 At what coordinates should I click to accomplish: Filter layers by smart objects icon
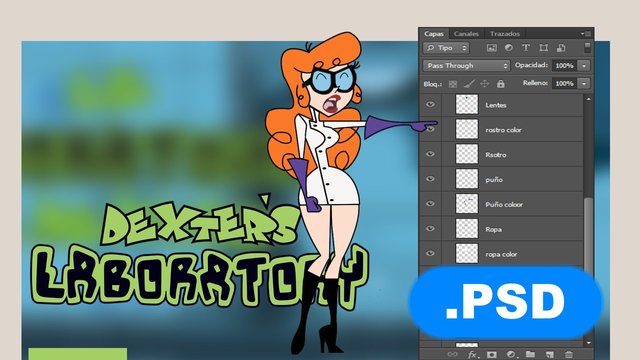[x=561, y=48]
